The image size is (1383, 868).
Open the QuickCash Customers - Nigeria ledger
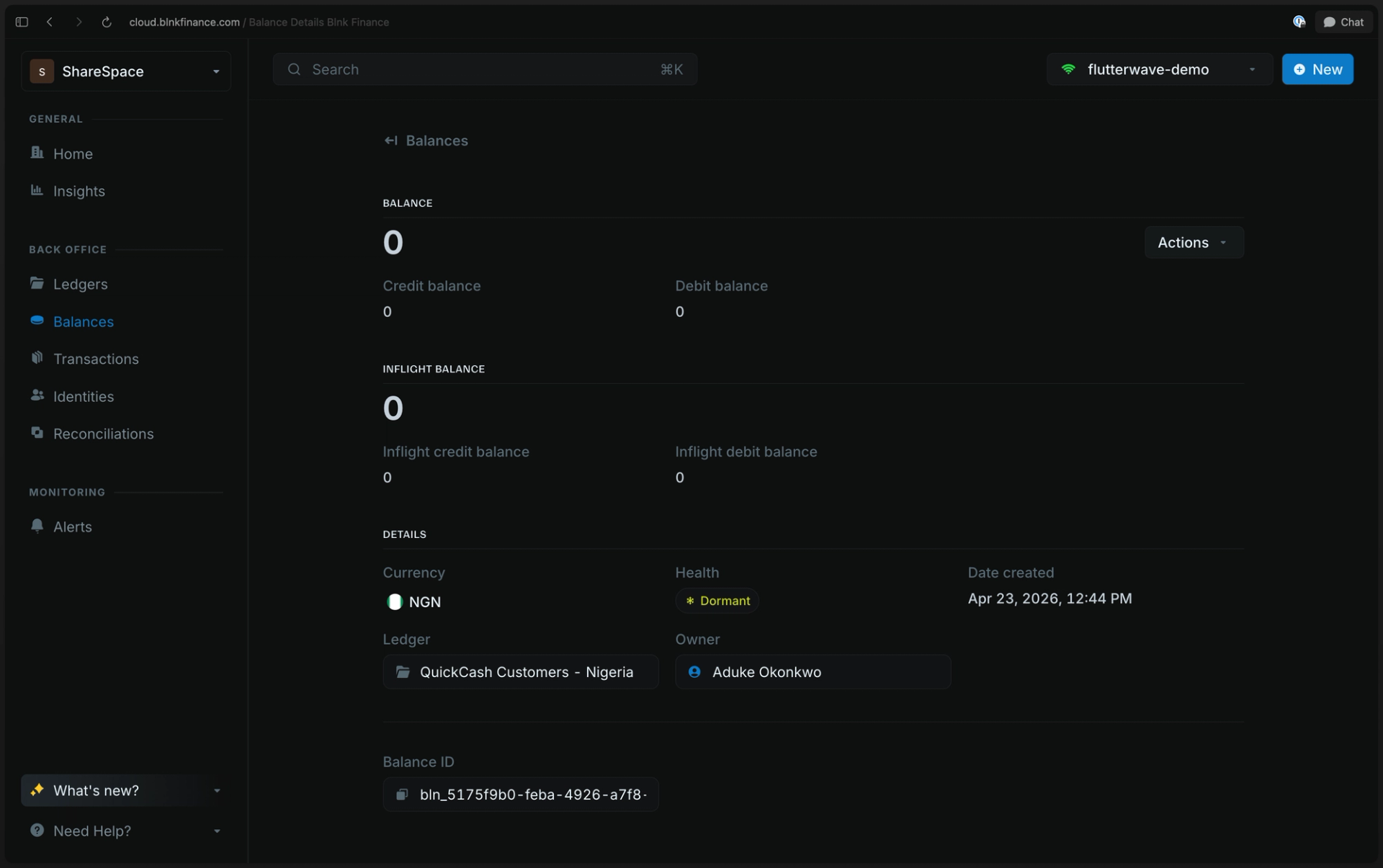(x=521, y=672)
